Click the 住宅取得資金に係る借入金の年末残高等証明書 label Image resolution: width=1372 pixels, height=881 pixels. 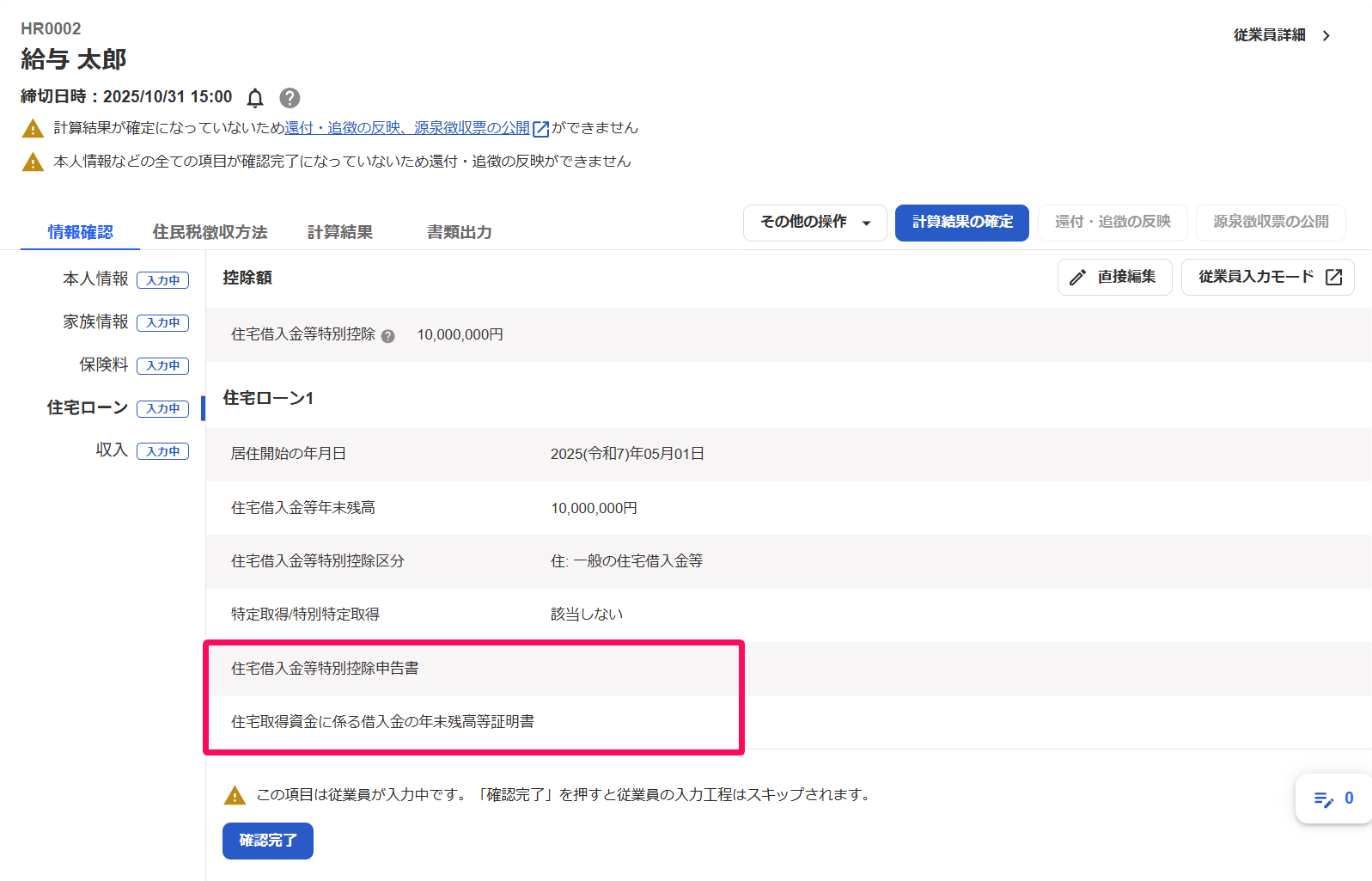coord(382,722)
